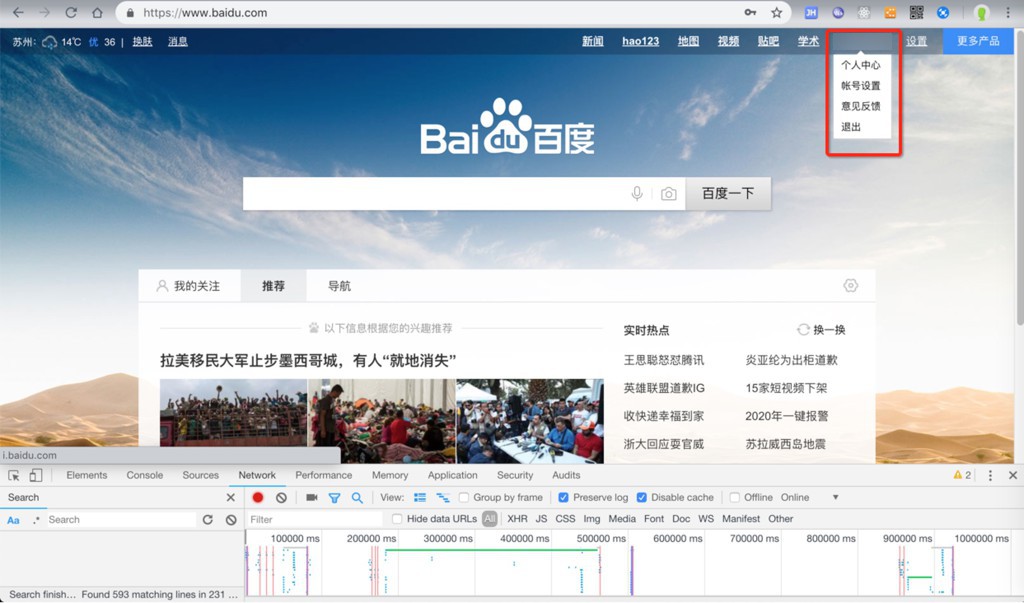
Task: Refresh hot topics via 换一换
Action: pyautogui.click(x=822, y=330)
